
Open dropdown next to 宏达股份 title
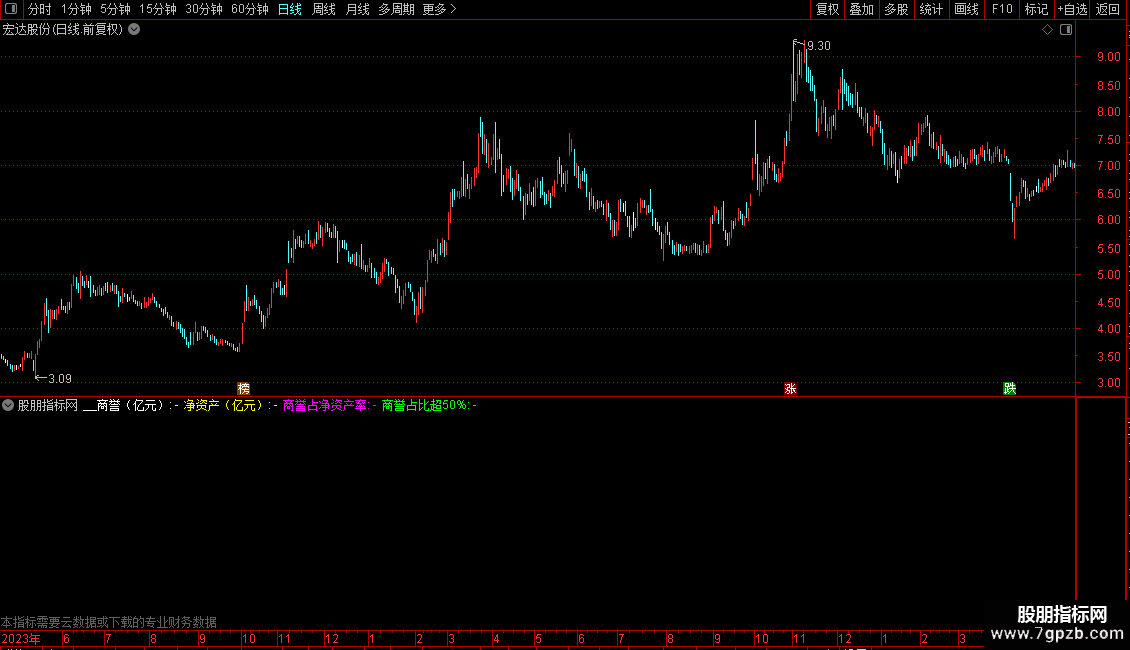[134, 30]
